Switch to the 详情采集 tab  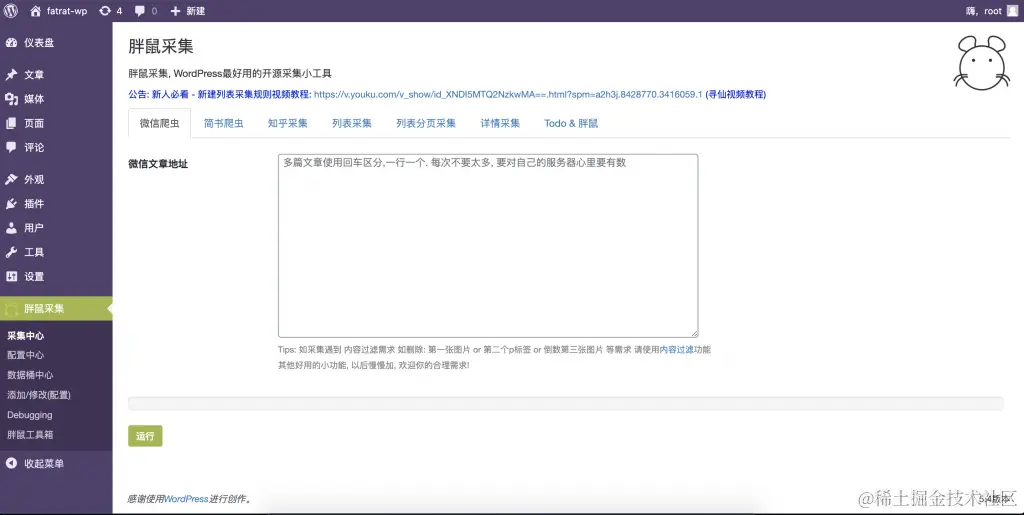pyautogui.click(x=500, y=123)
